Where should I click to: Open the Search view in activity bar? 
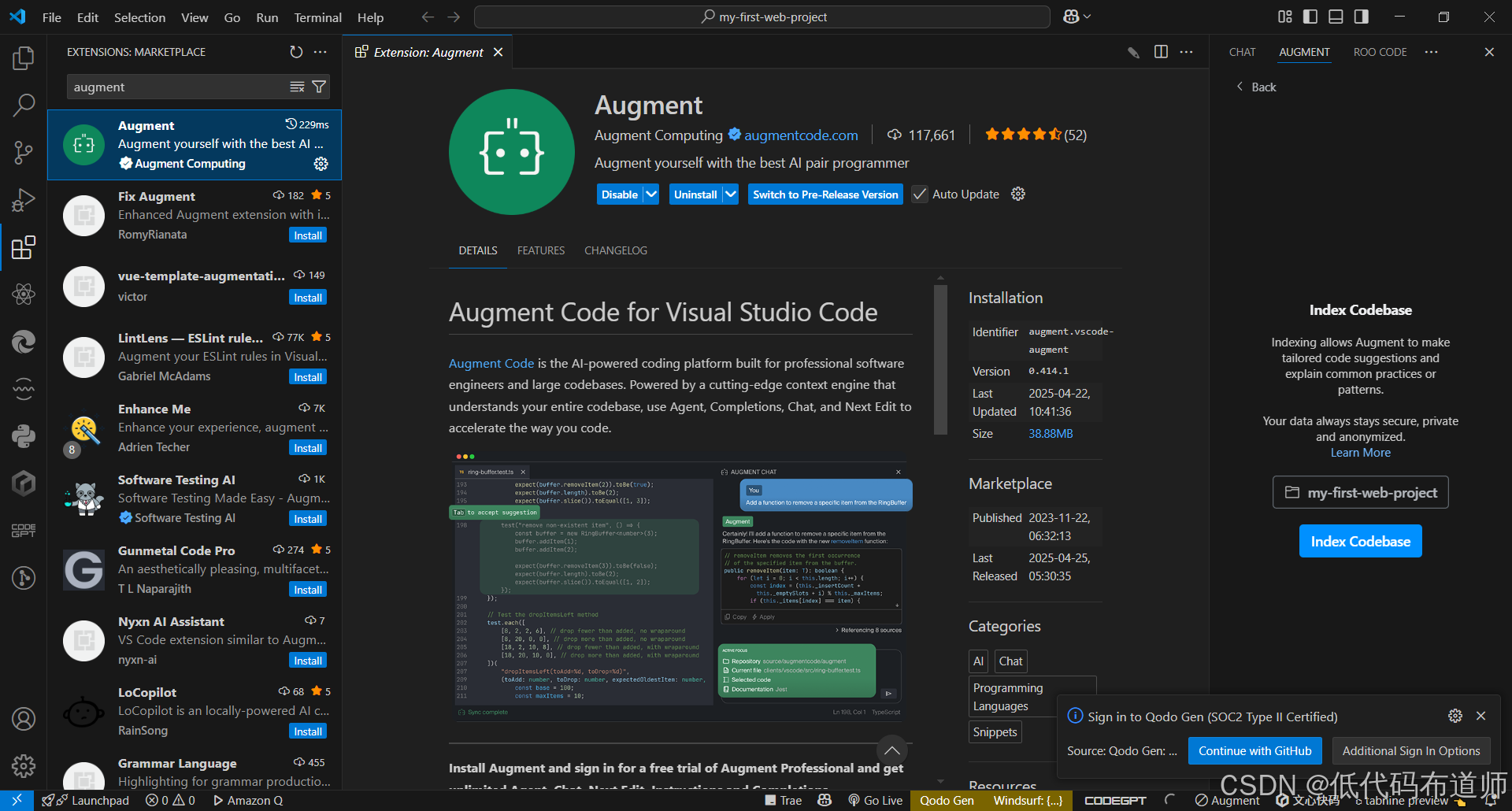tap(24, 105)
